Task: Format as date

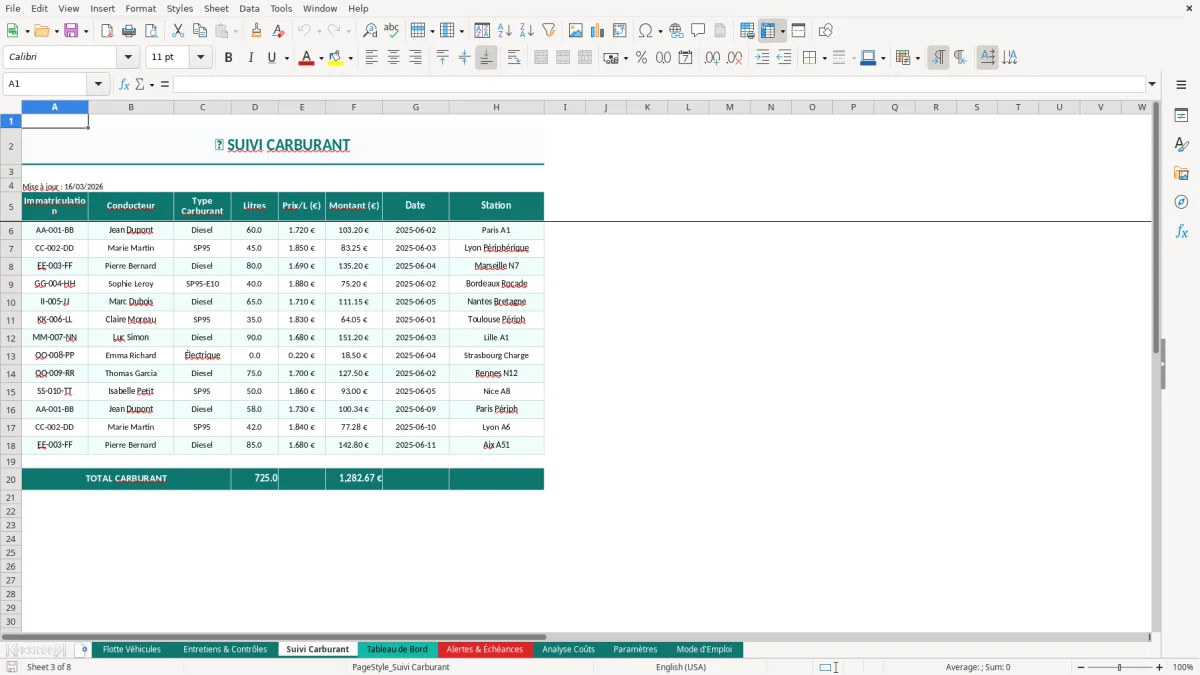Action: tap(685, 58)
